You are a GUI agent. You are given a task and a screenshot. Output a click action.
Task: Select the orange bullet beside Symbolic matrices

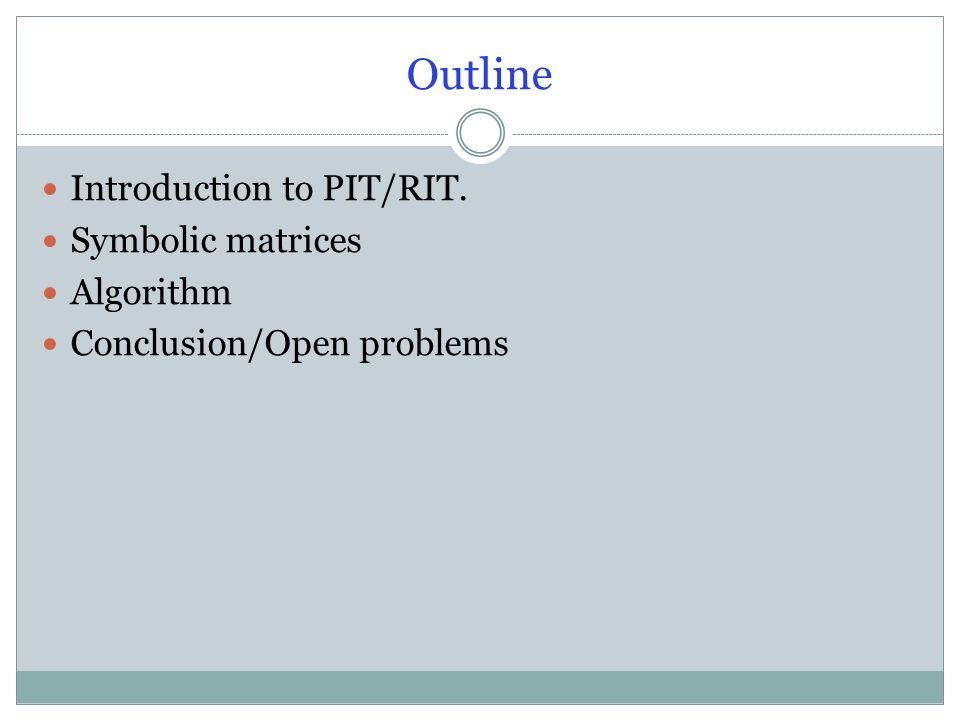point(50,241)
